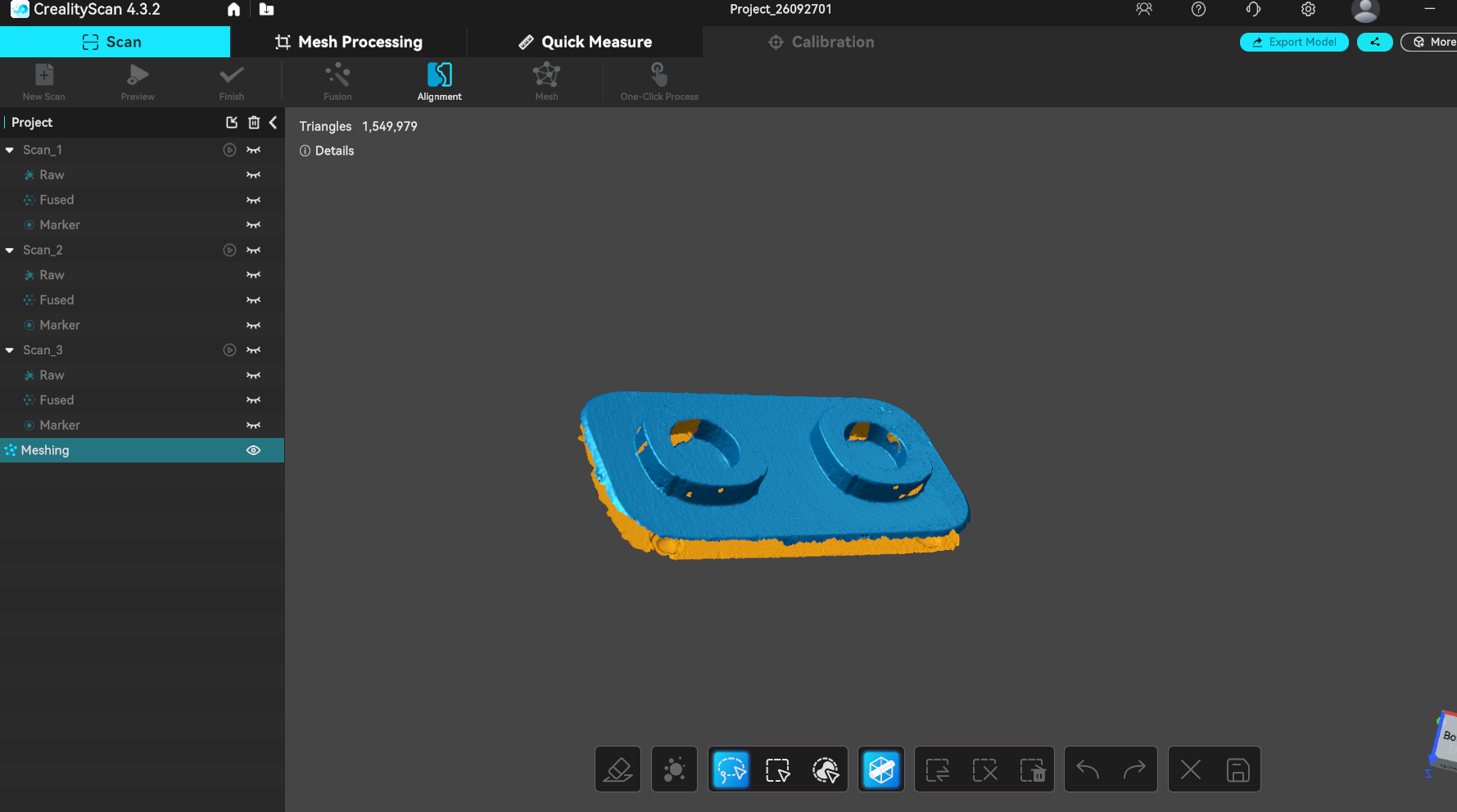The image size is (1457, 812).
Task: Select the rectangle selection tool
Action: tap(778, 769)
